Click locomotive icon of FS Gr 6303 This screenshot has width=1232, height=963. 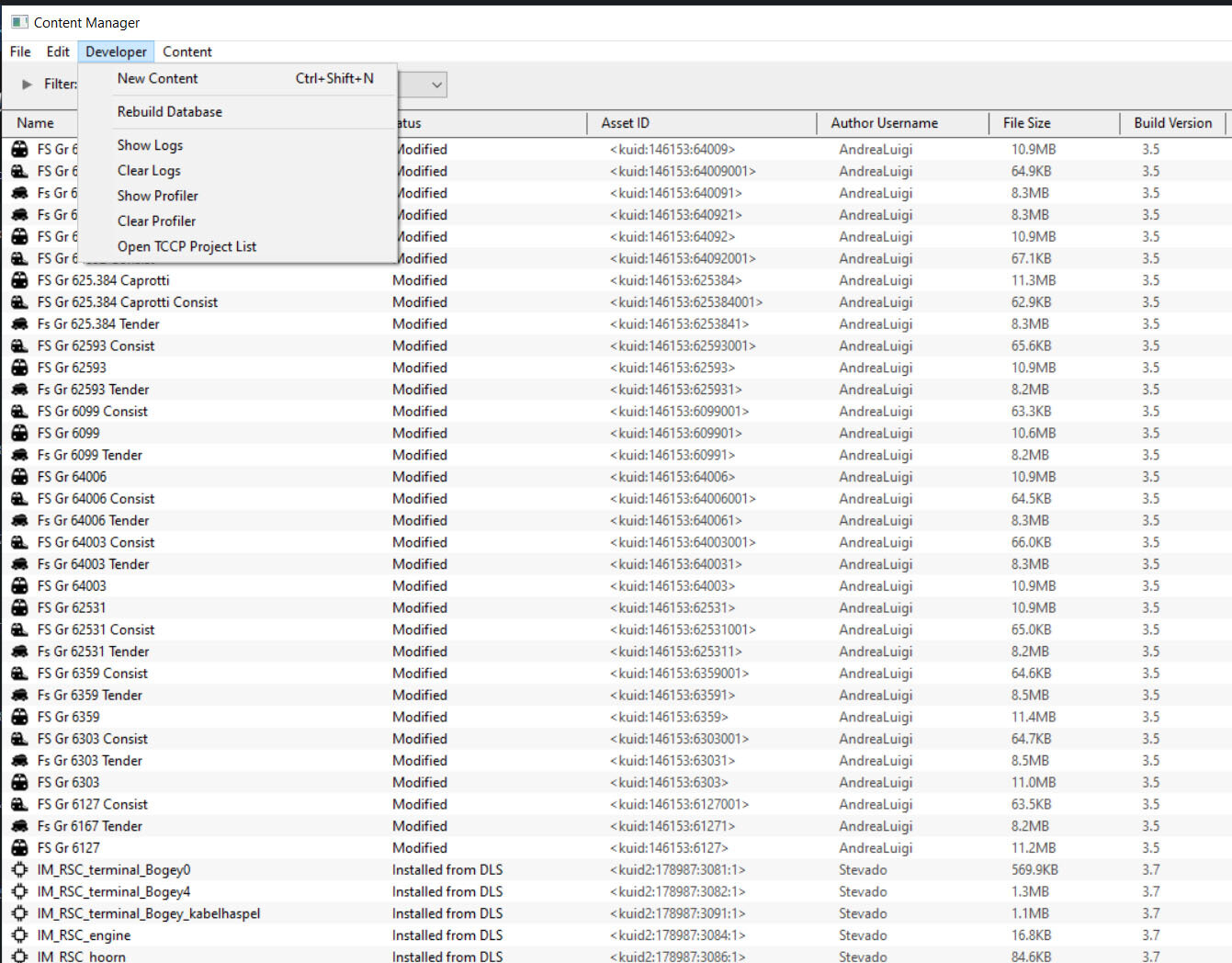pos(19,783)
